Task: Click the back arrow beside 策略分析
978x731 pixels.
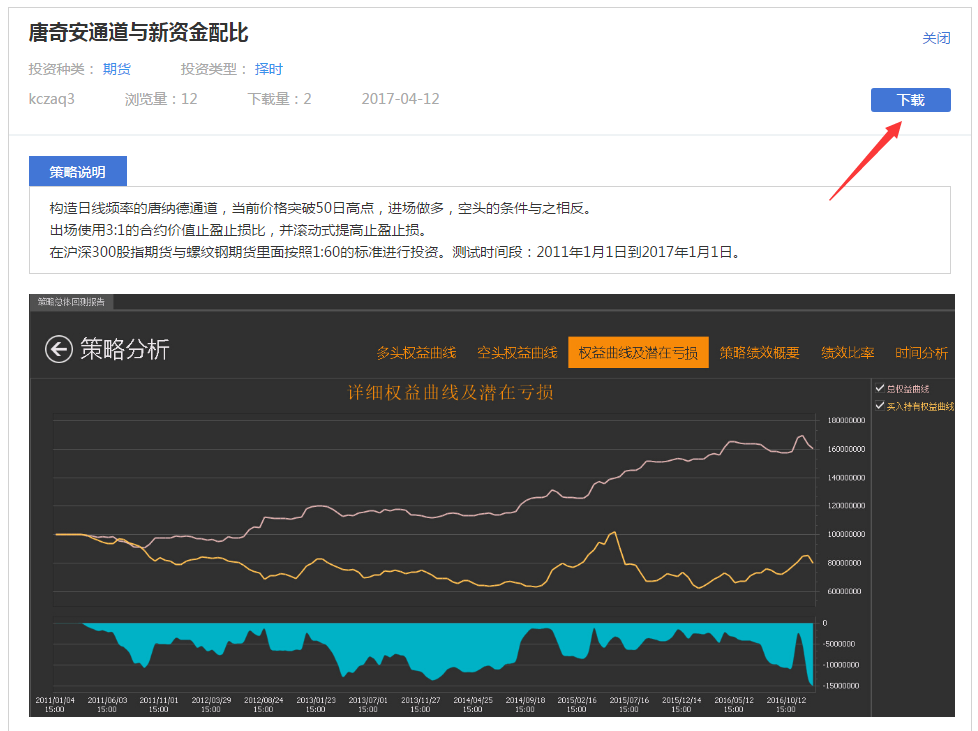Action: click(59, 349)
